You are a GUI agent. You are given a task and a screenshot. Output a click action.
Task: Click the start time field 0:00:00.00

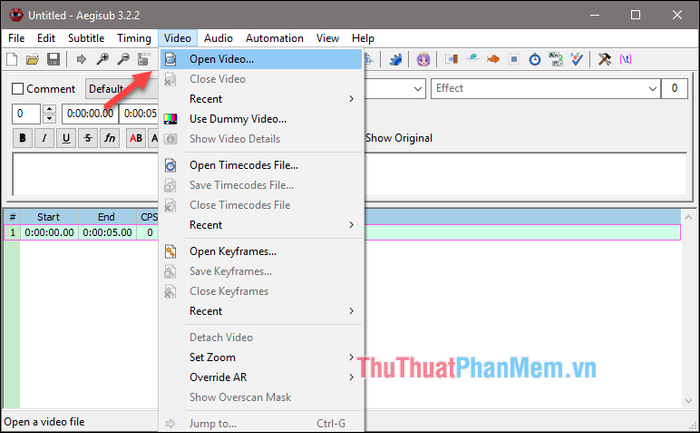click(90, 114)
